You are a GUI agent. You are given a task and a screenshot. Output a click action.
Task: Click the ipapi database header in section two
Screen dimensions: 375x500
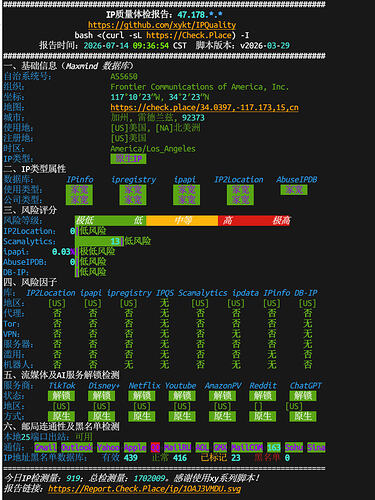pyautogui.click(x=185, y=180)
